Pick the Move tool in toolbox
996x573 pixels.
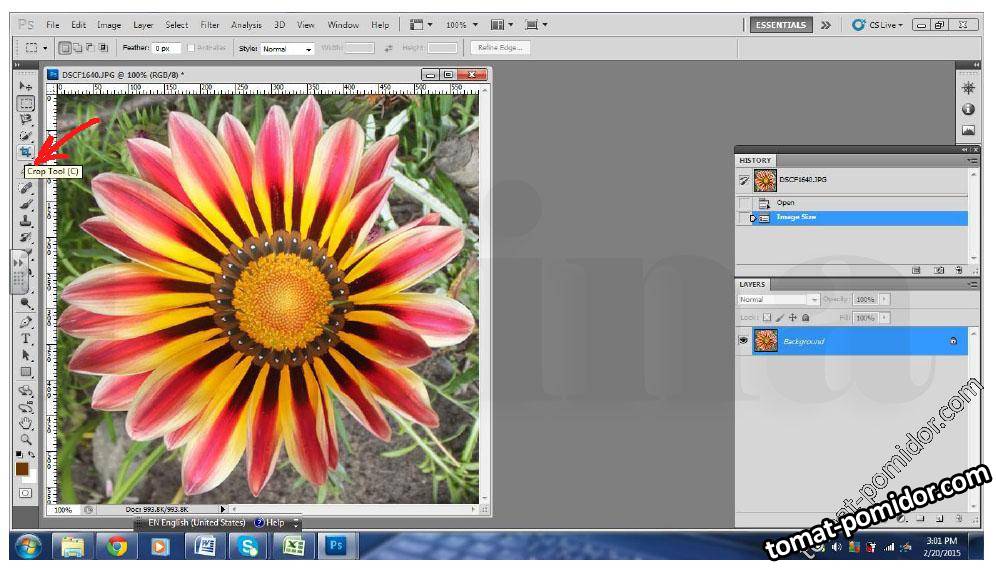pyautogui.click(x=25, y=86)
